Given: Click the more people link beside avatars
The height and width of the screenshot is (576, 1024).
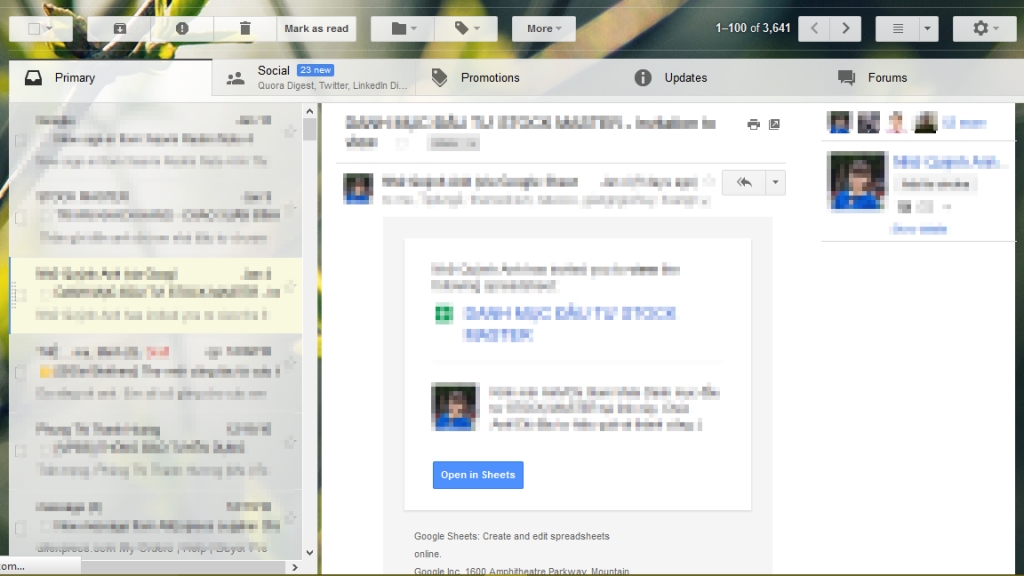Looking at the screenshot, I should click(964, 123).
